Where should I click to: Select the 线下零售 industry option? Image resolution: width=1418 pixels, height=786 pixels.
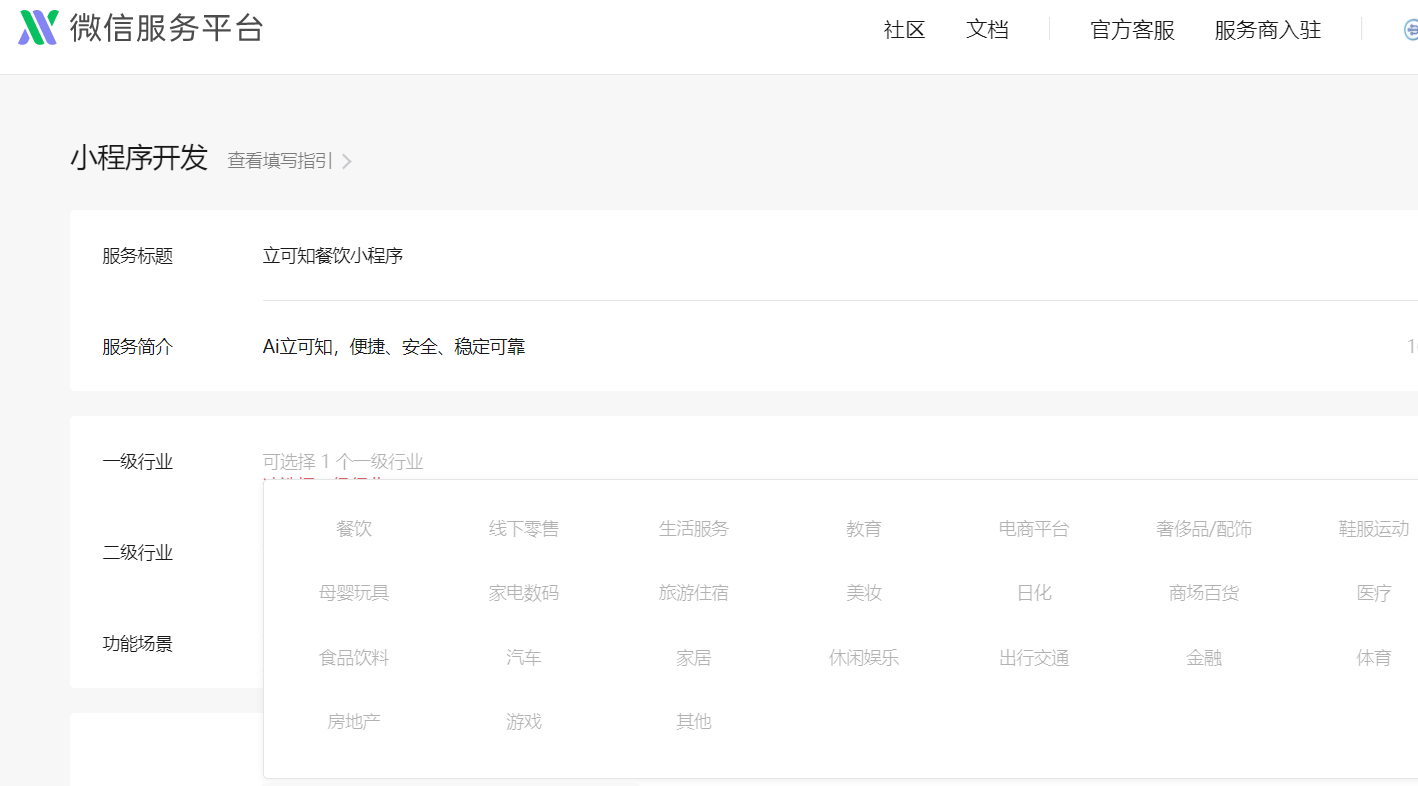(524, 529)
